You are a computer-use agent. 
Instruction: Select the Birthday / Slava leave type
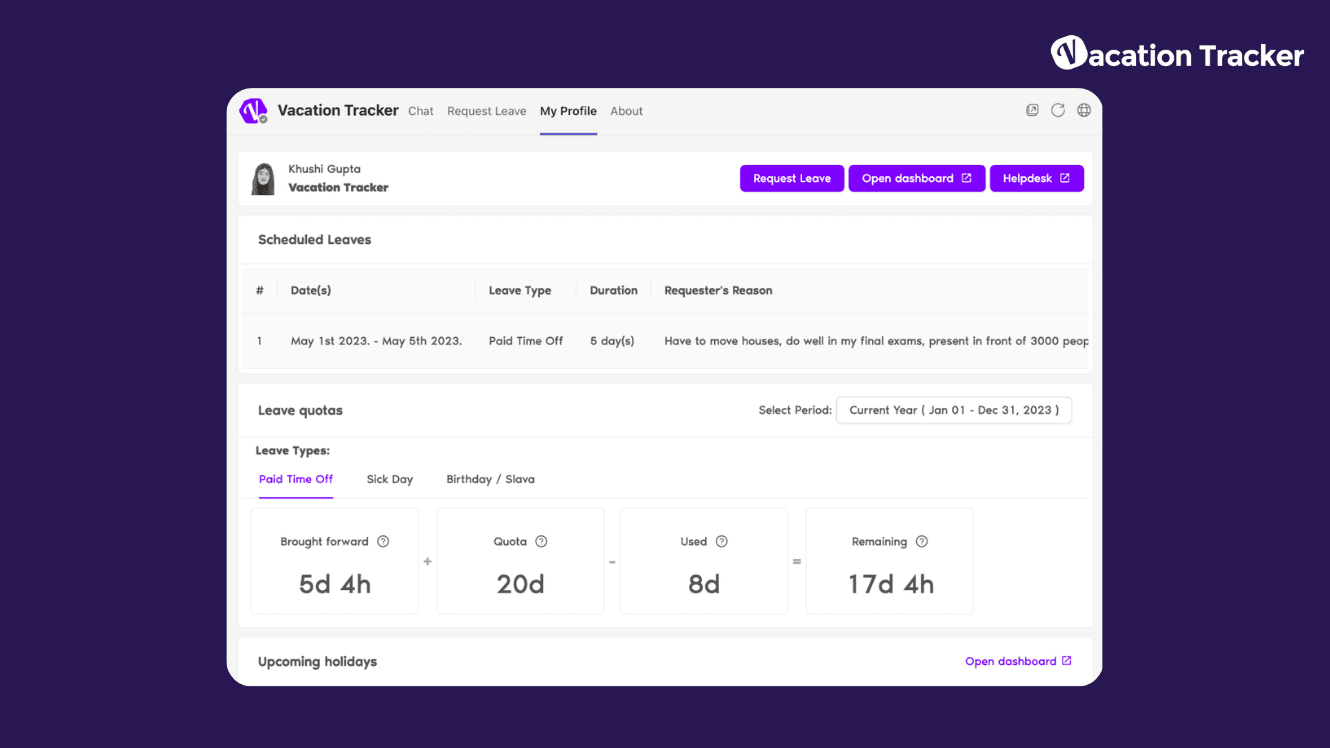[491, 479]
